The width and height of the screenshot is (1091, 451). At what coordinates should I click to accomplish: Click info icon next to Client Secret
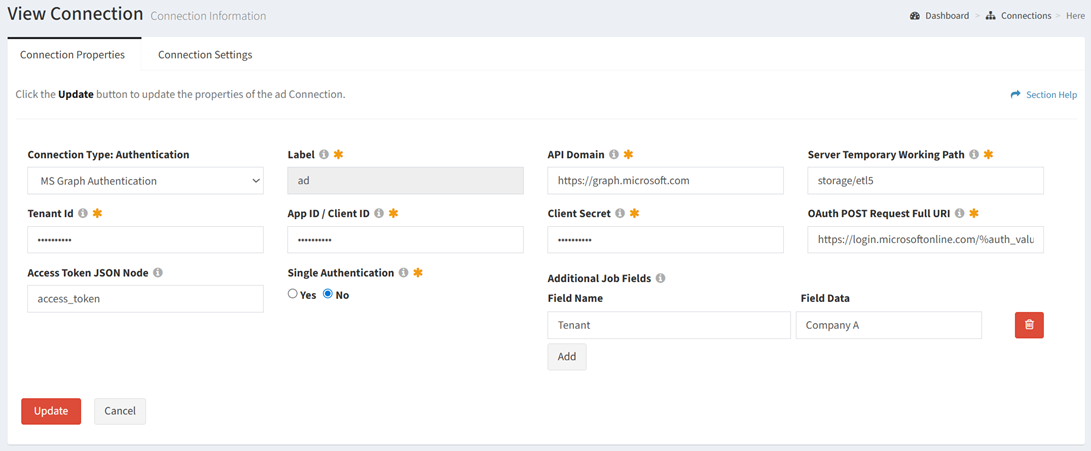pos(620,214)
